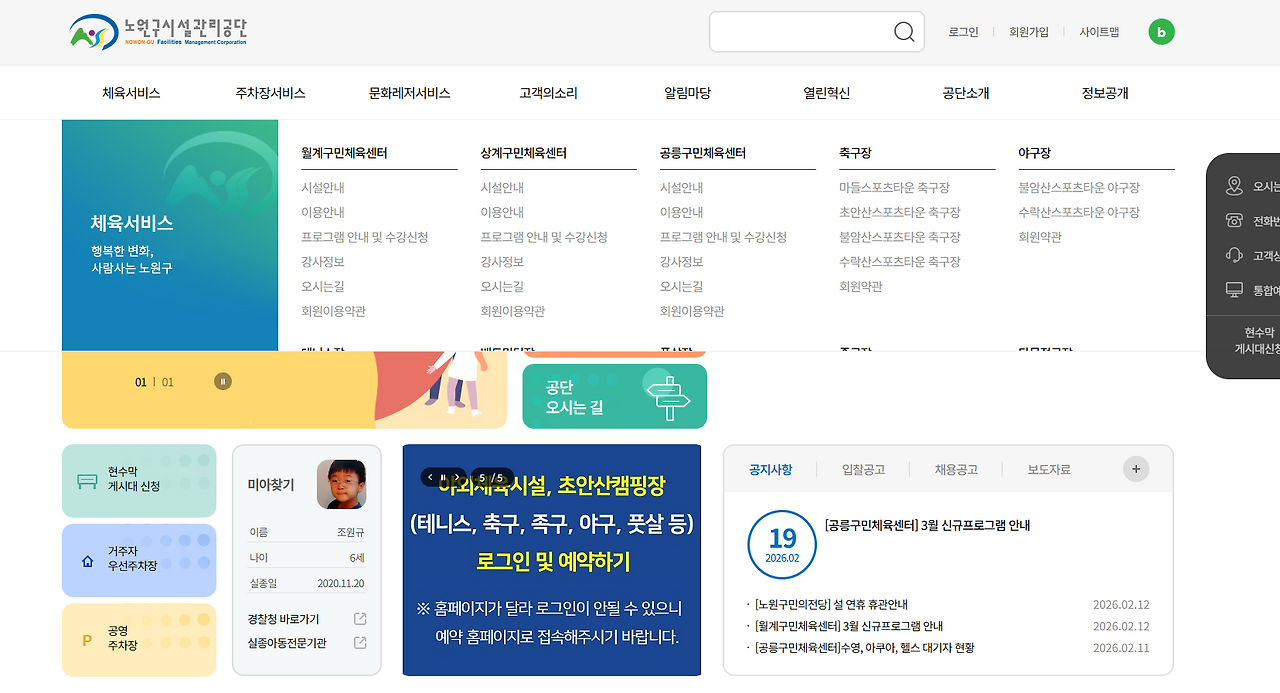Screen dimensions: 1280x693
Task: Open 공단 오시는 길 green banner
Action: pos(615,396)
